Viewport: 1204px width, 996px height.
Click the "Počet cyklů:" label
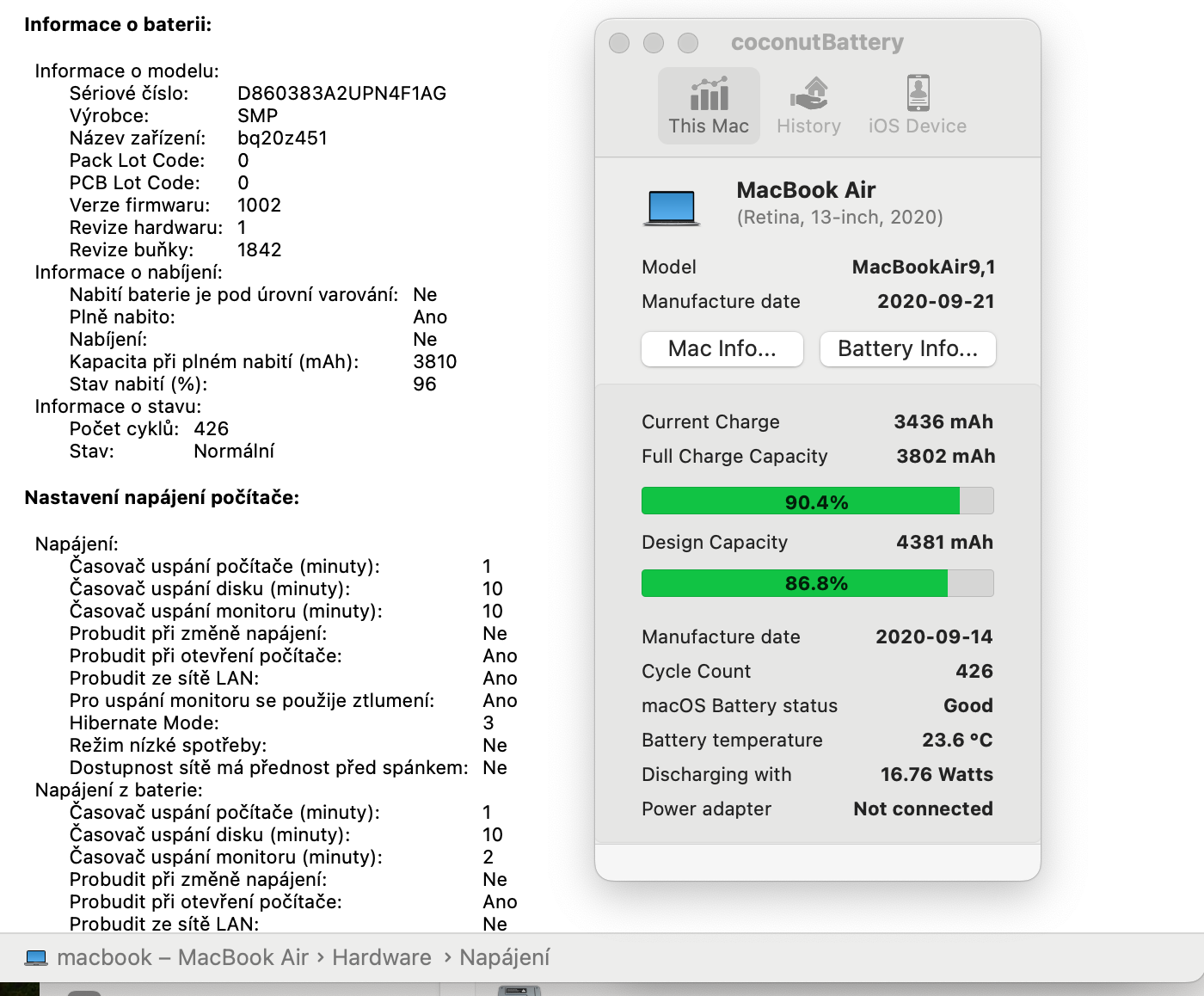tap(125, 429)
